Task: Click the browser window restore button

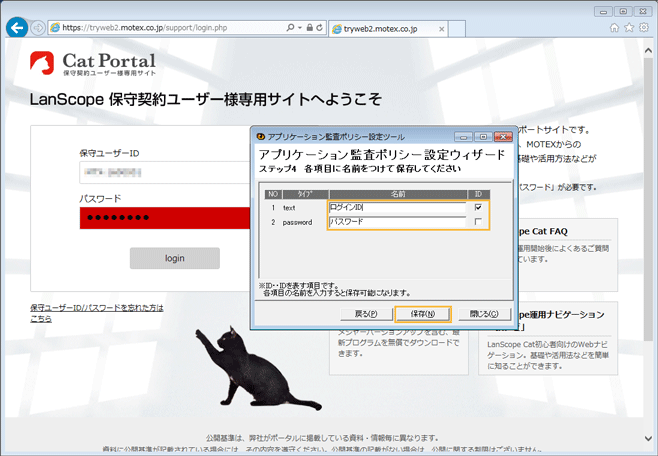Action: tap(624, 11)
